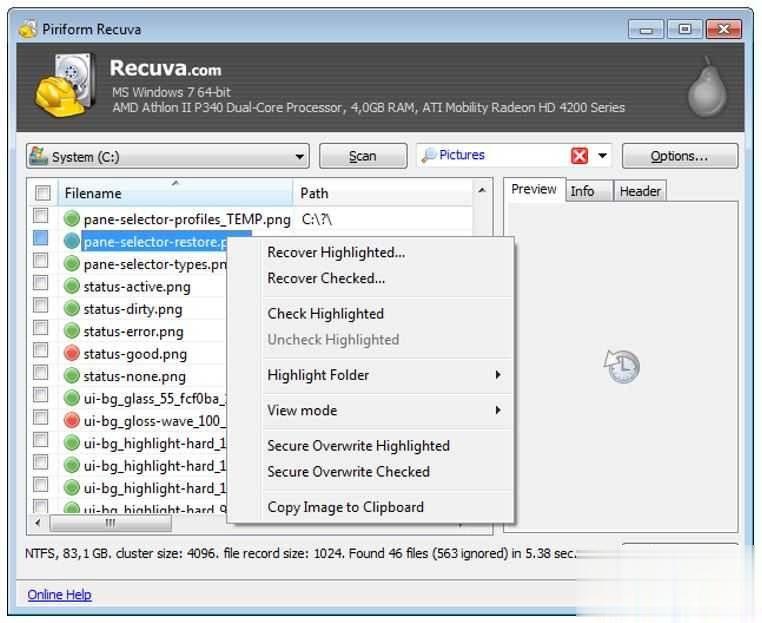Screen dimensions: 762x623
Task: Click green status dot for status-none.png
Action: (71, 375)
